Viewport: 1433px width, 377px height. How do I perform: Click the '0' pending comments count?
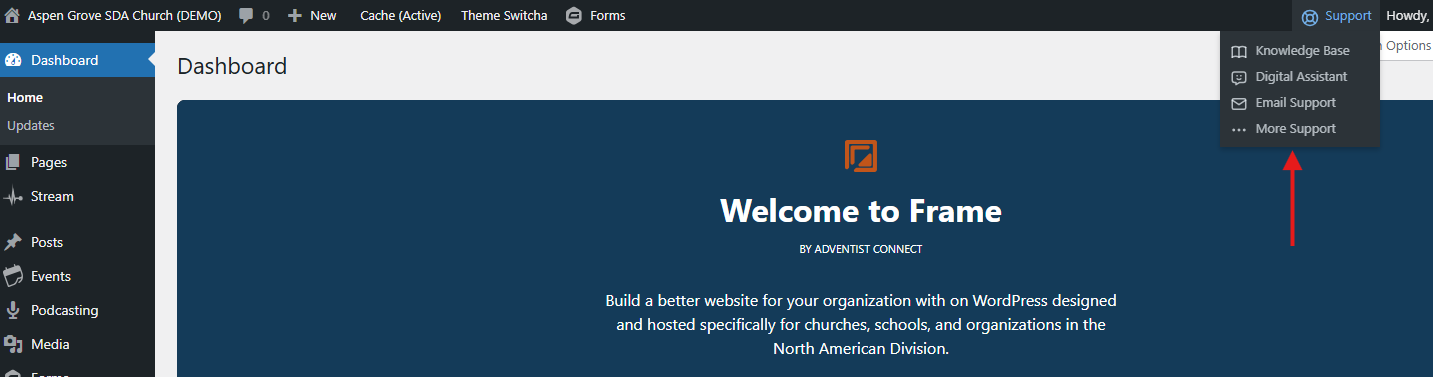click(265, 16)
